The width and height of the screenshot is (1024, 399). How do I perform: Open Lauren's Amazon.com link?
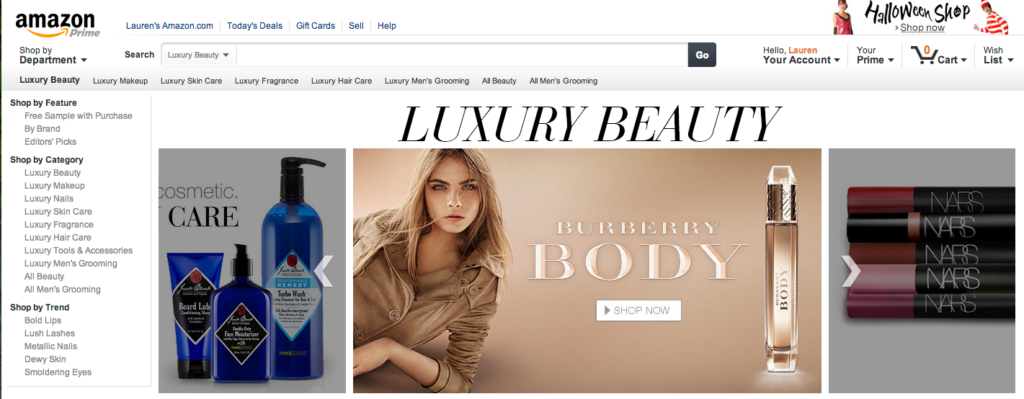click(170, 26)
